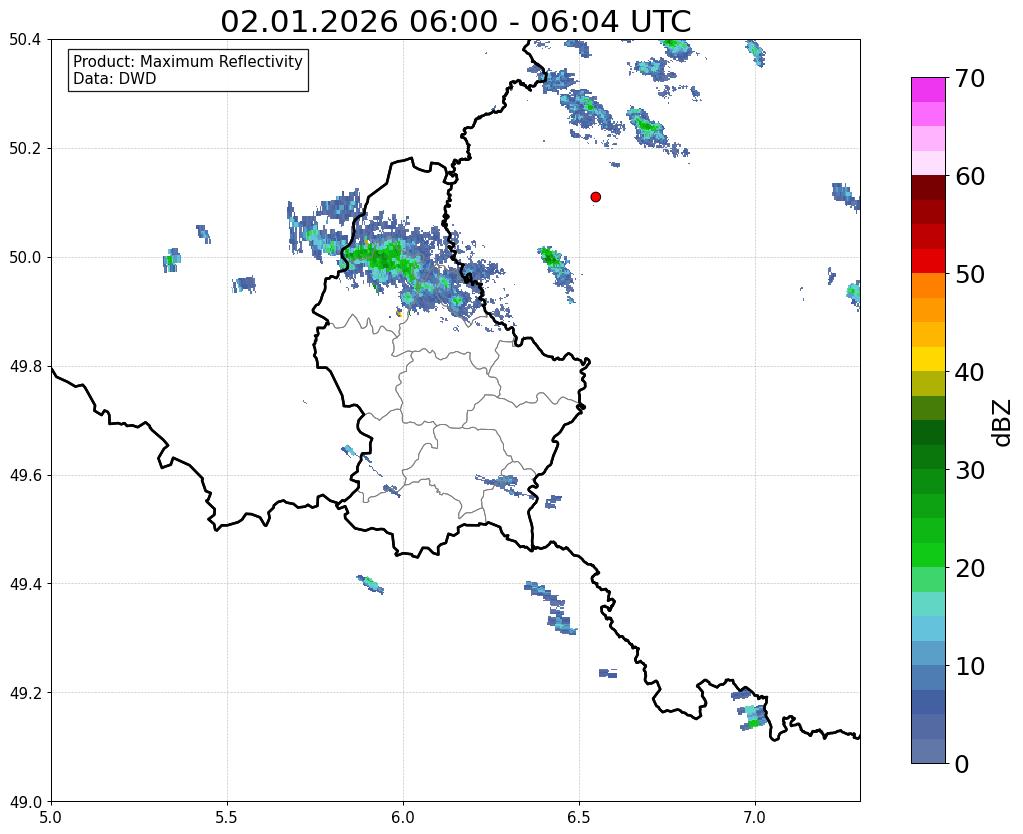Click the red station marker dot
The width and height of the screenshot is (1023, 834).
tap(595, 197)
